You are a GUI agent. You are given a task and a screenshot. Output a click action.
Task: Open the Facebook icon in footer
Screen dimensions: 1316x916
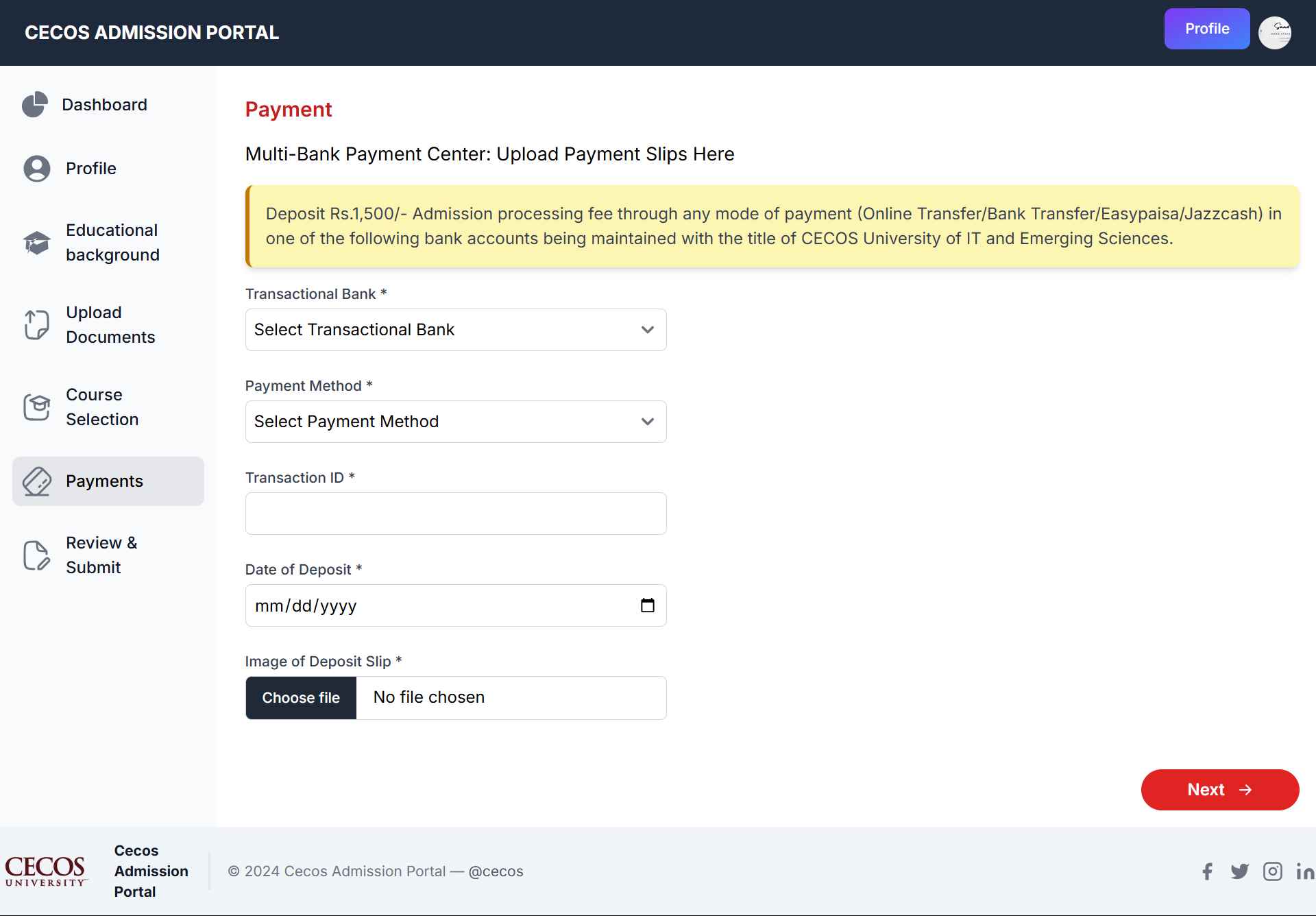click(x=1208, y=871)
